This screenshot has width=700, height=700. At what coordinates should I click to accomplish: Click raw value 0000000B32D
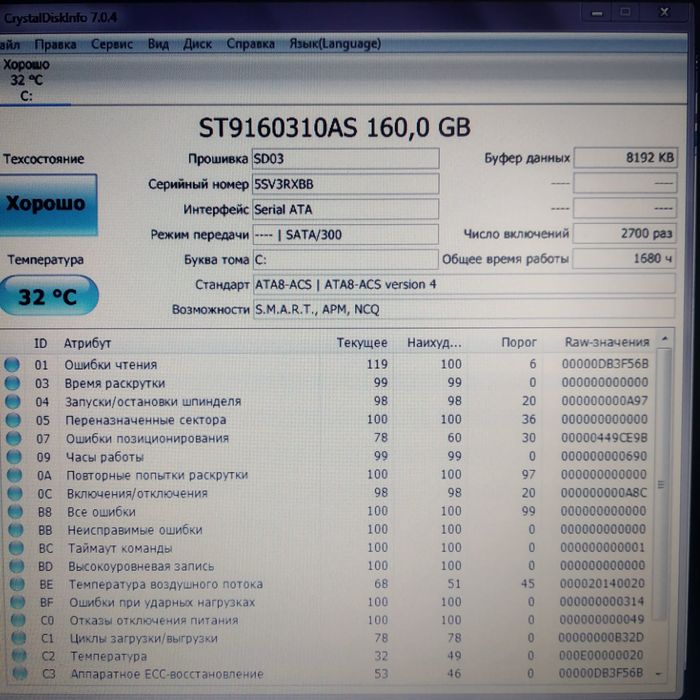(601, 638)
